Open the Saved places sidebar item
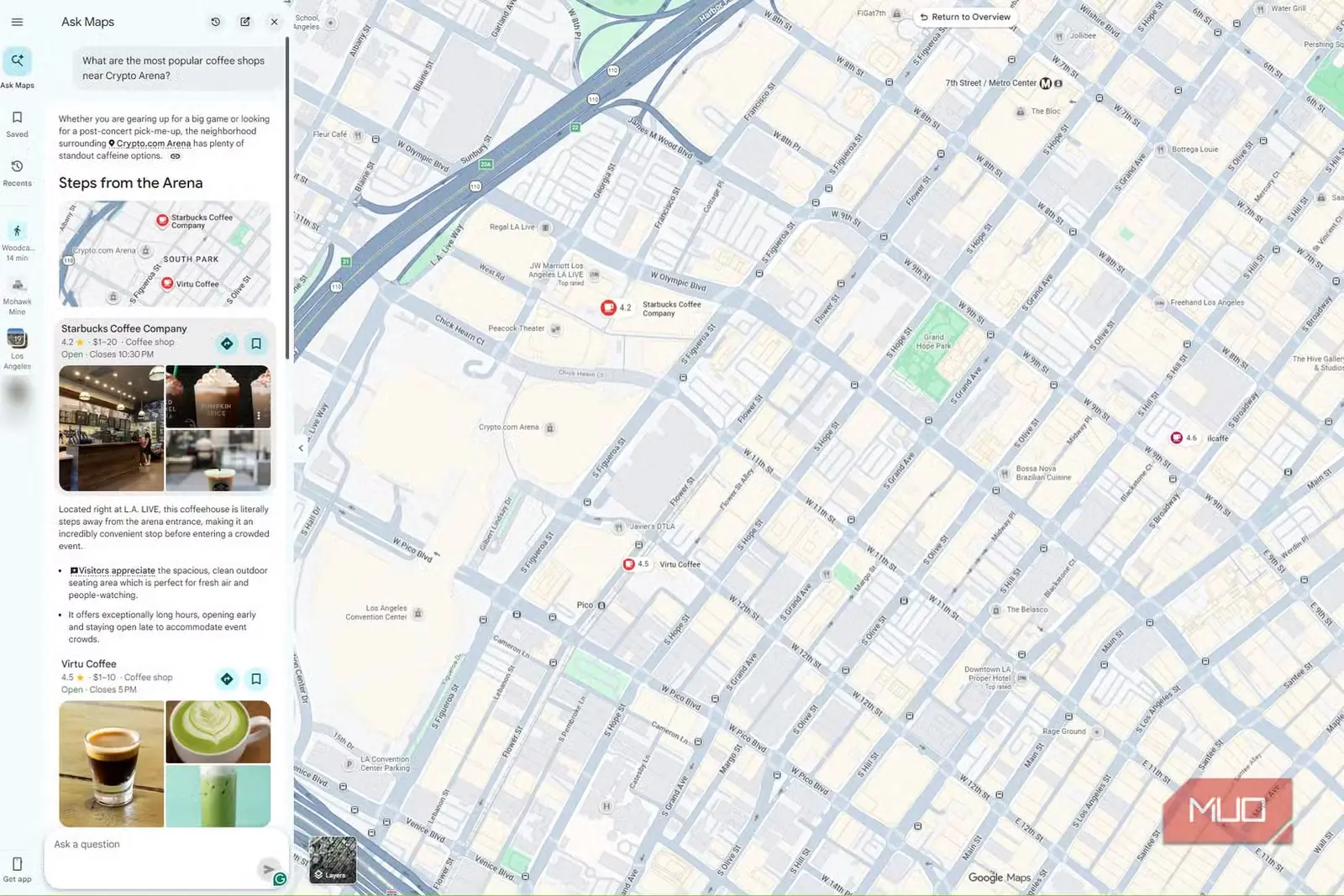Screen dimensions: 1344x896 (x=17, y=123)
